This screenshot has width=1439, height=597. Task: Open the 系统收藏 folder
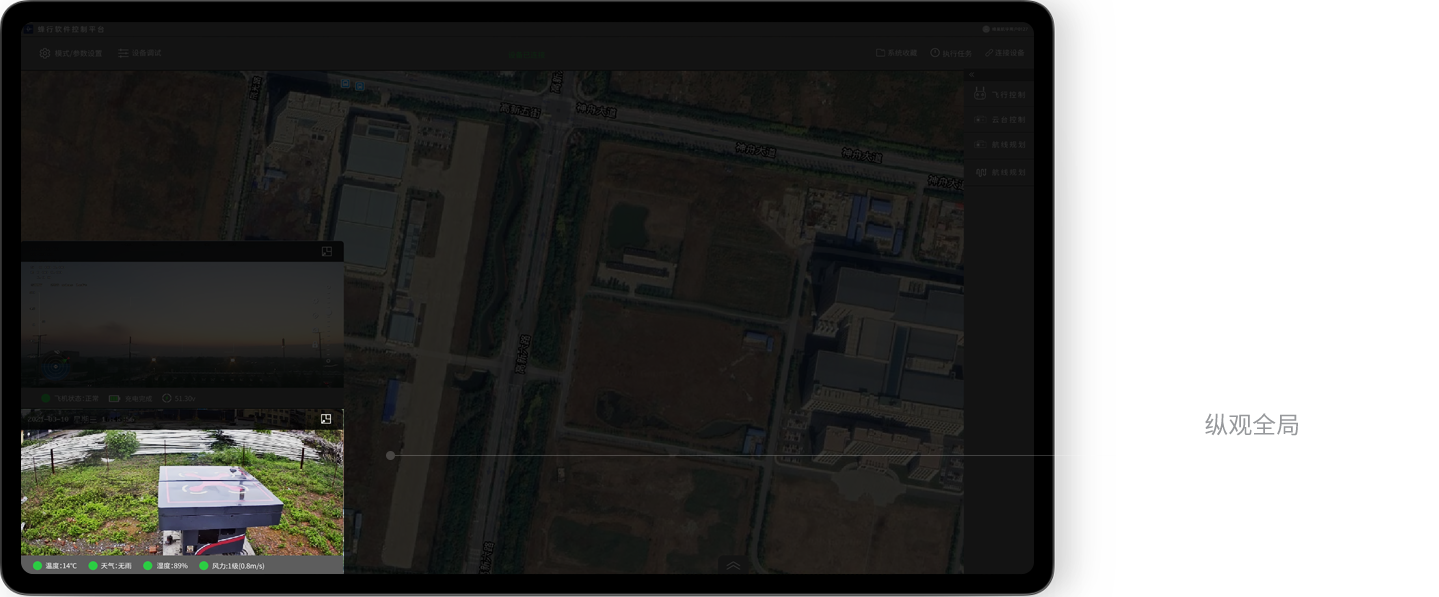896,53
